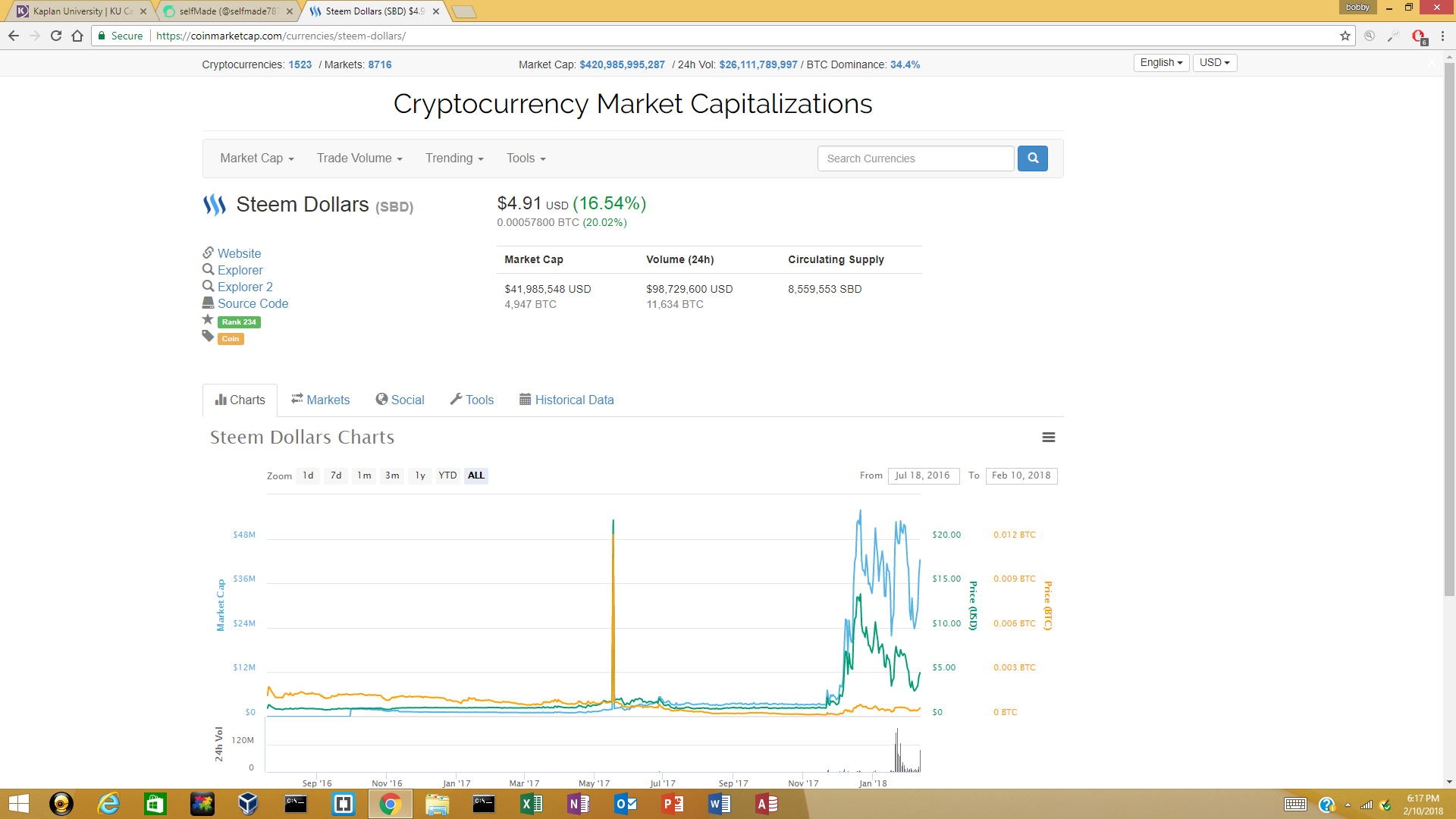
Task: Open the Windows Start button
Action: click(18, 804)
